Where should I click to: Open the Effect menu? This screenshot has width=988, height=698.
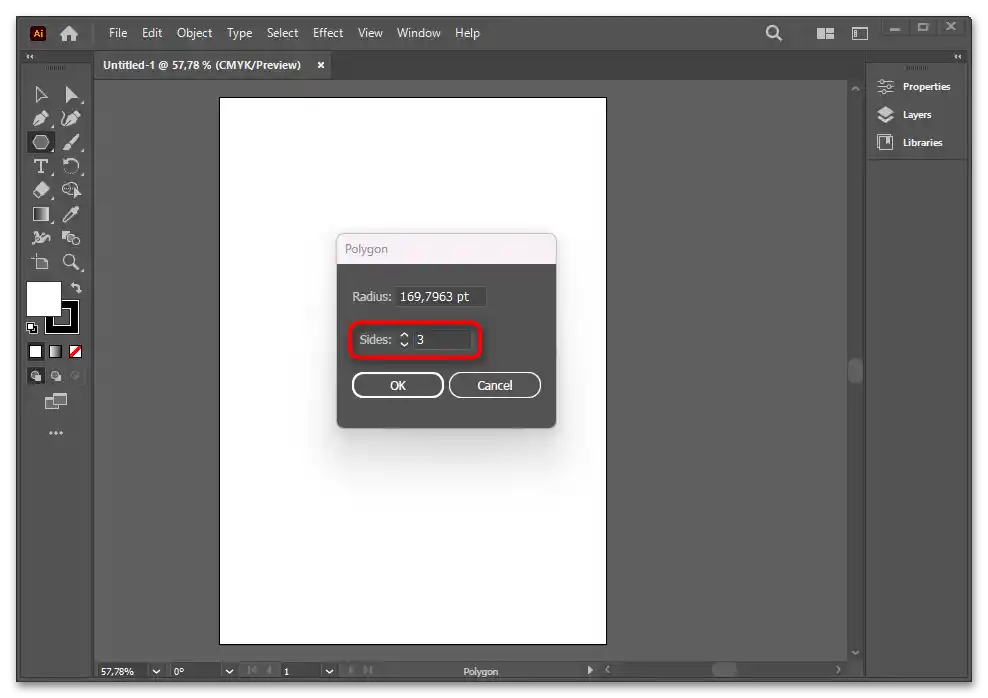tap(328, 33)
